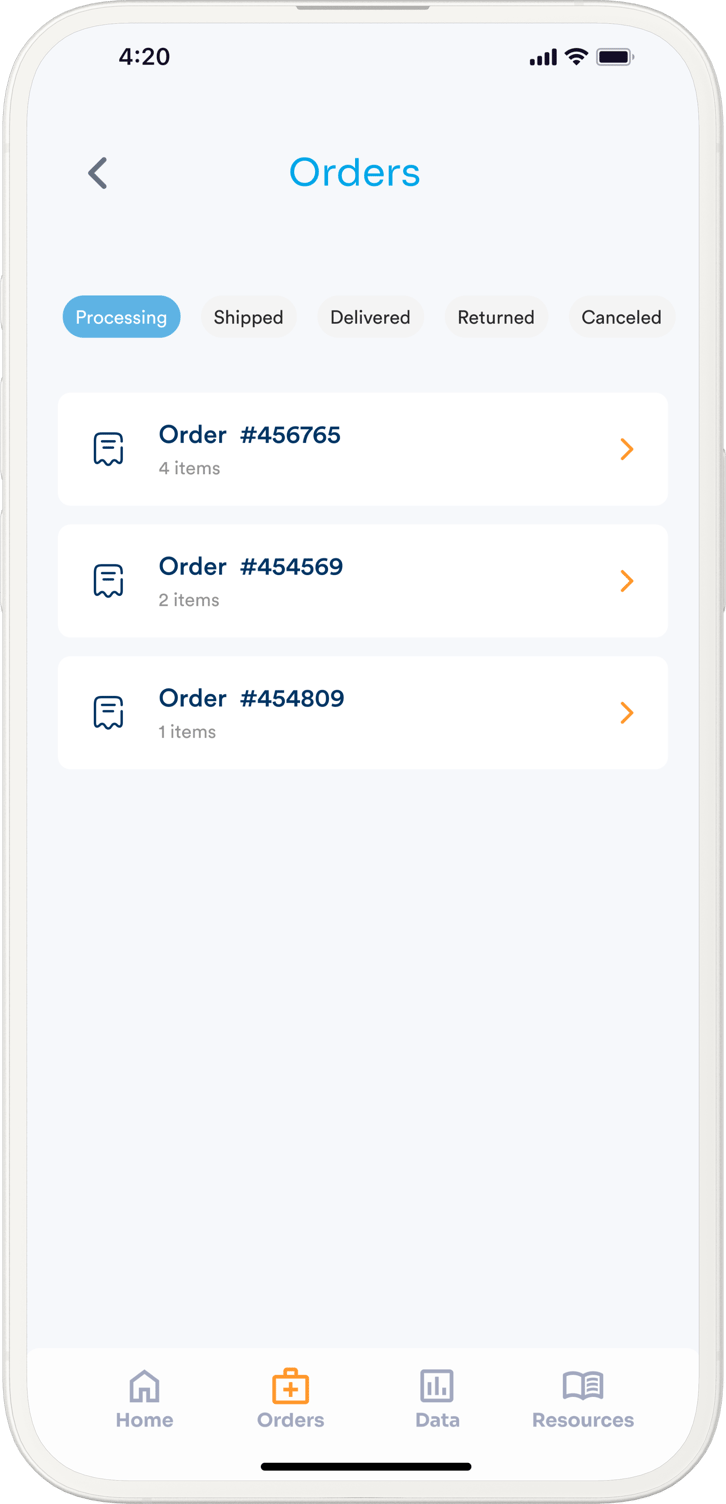Viewport: 726px width, 1504px height.
Task: Open the Order #456765 title link
Action: (x=250, y=435)
